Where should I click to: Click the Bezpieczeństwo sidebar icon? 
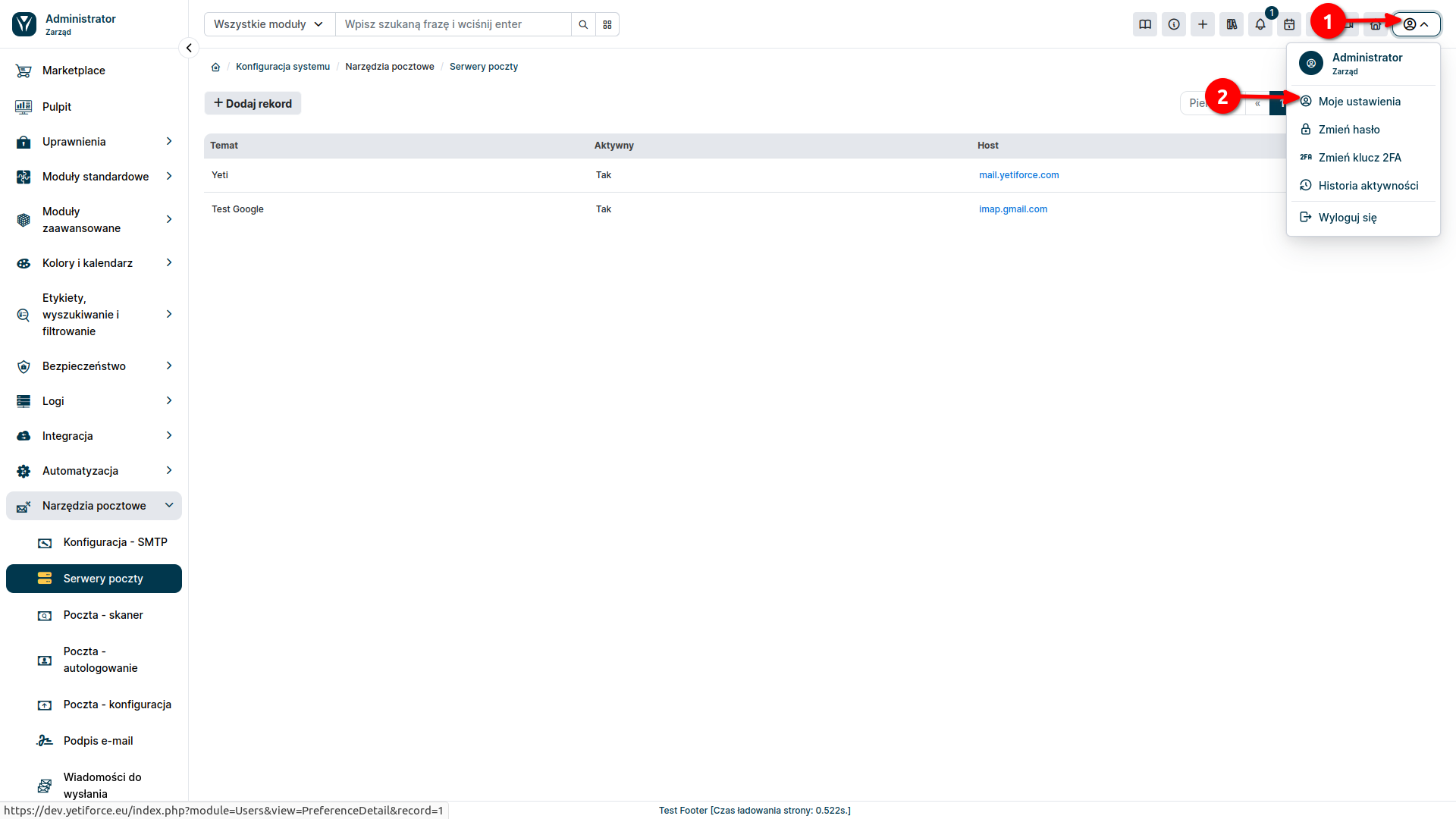click(24, 365)
